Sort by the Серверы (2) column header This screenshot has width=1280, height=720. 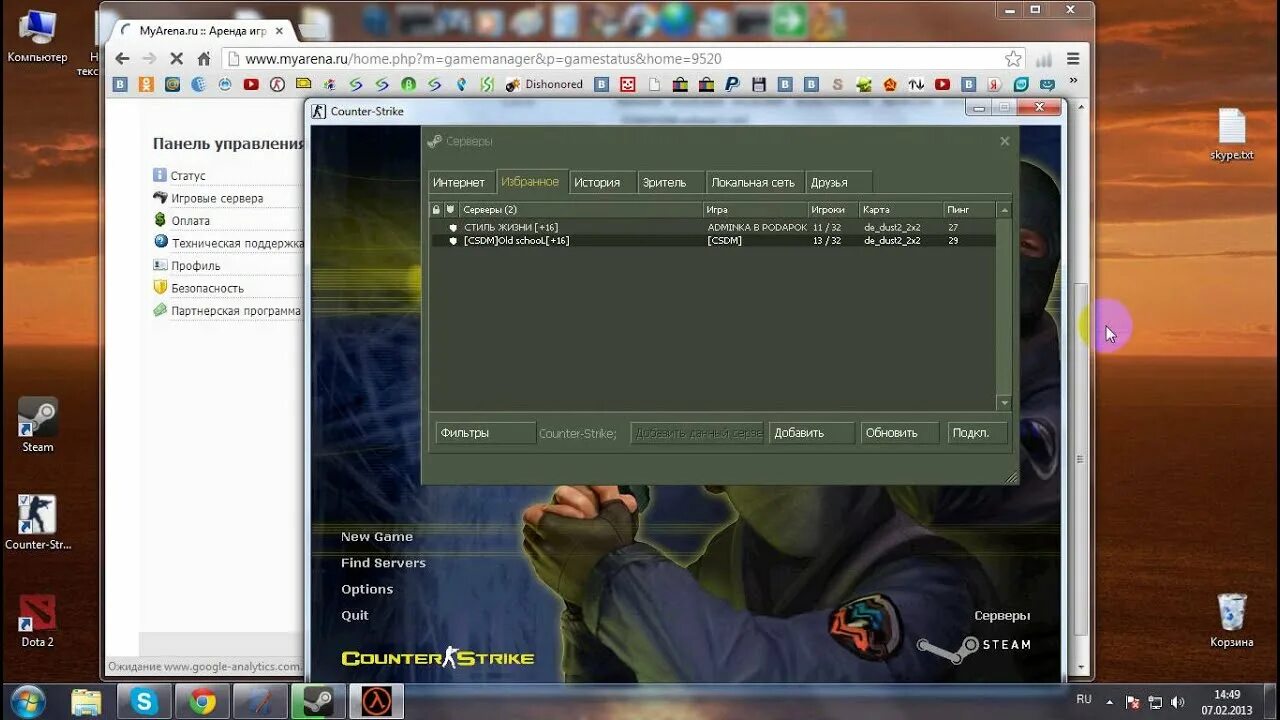point(581,210)
